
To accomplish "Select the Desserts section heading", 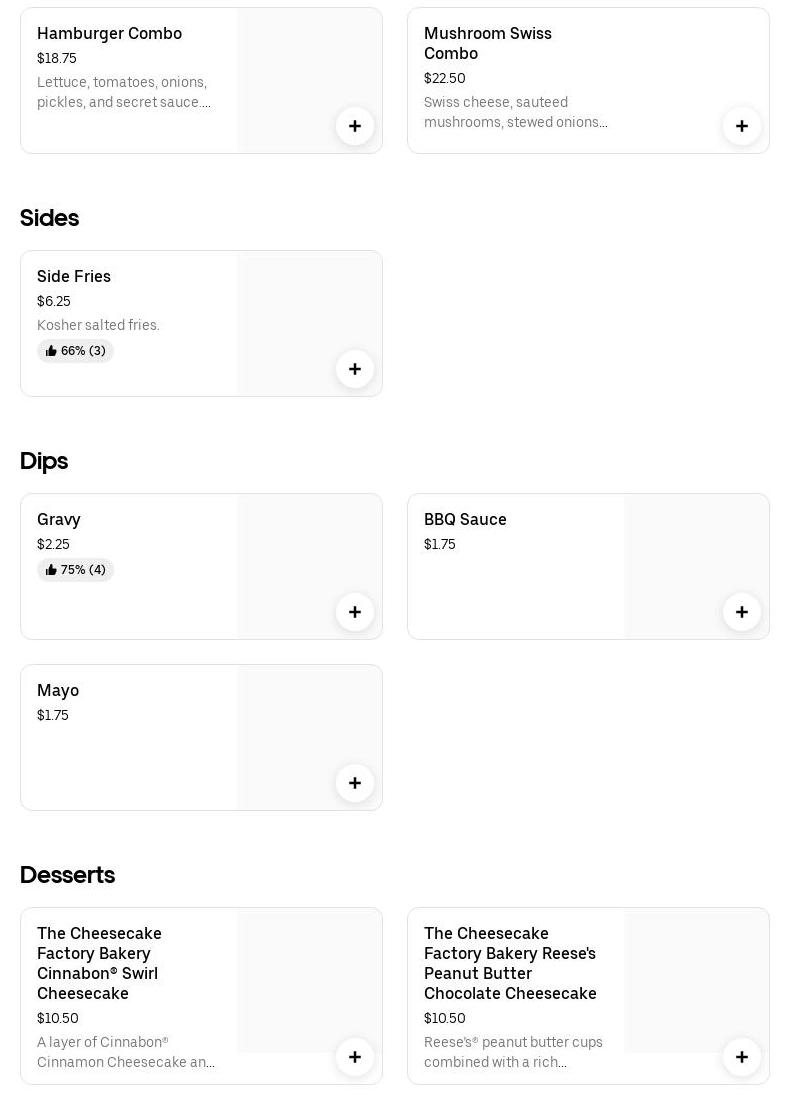I will click(67, 875).
